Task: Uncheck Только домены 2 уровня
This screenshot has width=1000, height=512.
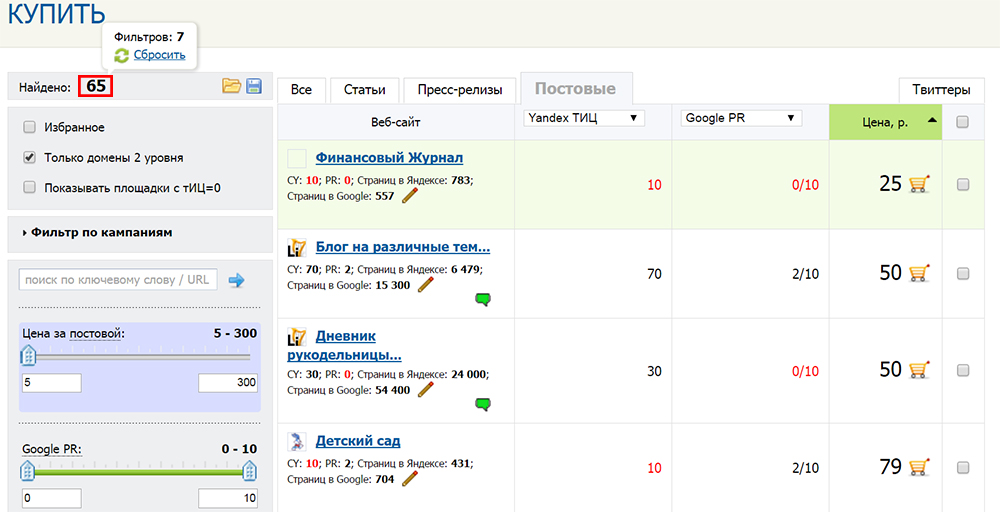Action: [x=30, y=157]
